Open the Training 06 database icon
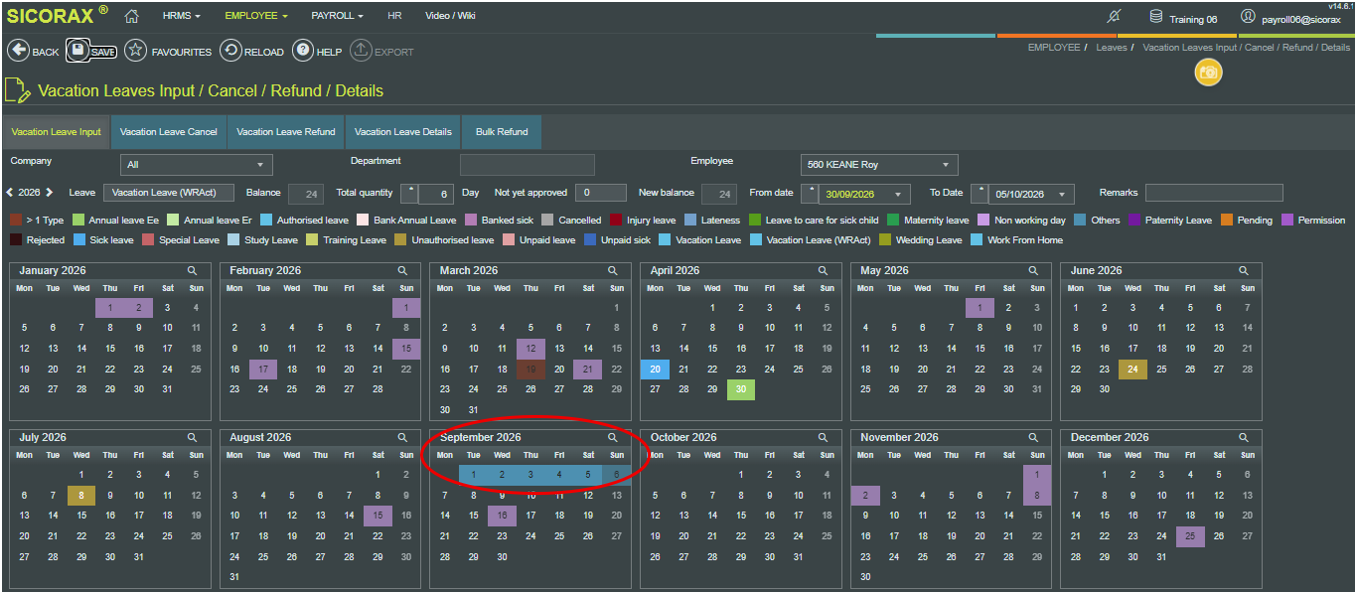The image size is (1357, 592). [x=1156, y=17]
